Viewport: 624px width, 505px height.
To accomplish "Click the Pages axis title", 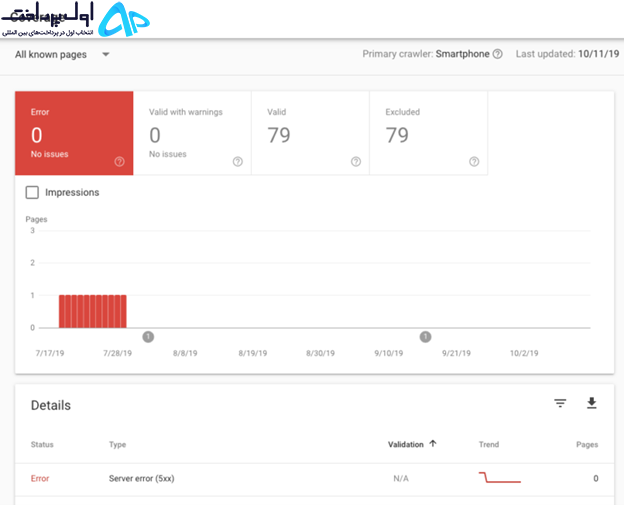I will coord(36,219).
